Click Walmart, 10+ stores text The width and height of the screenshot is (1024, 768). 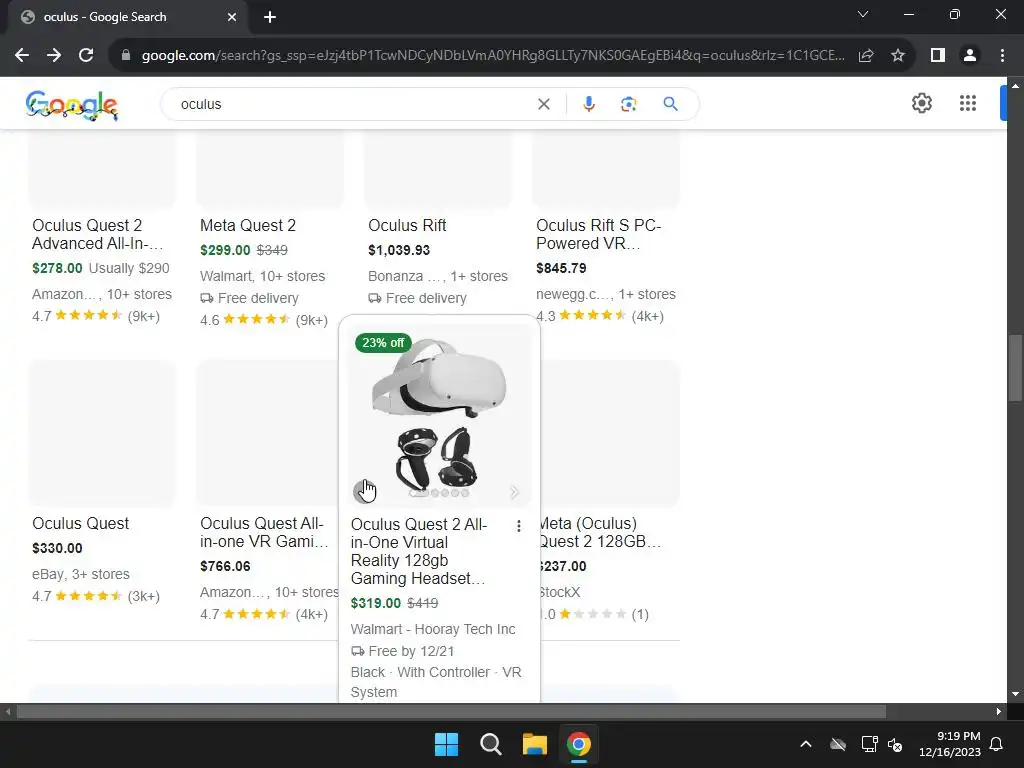(x=262, y=276)
